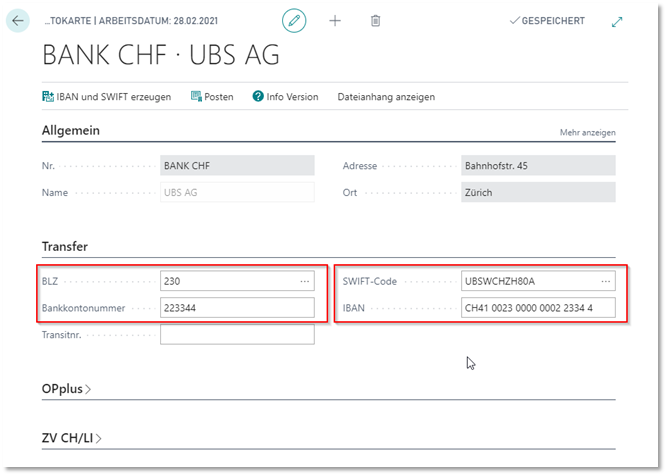The width and height of the screenshot is (667, 476).
Task: Open Dateianhang anzeigen action
Action: 386,97
